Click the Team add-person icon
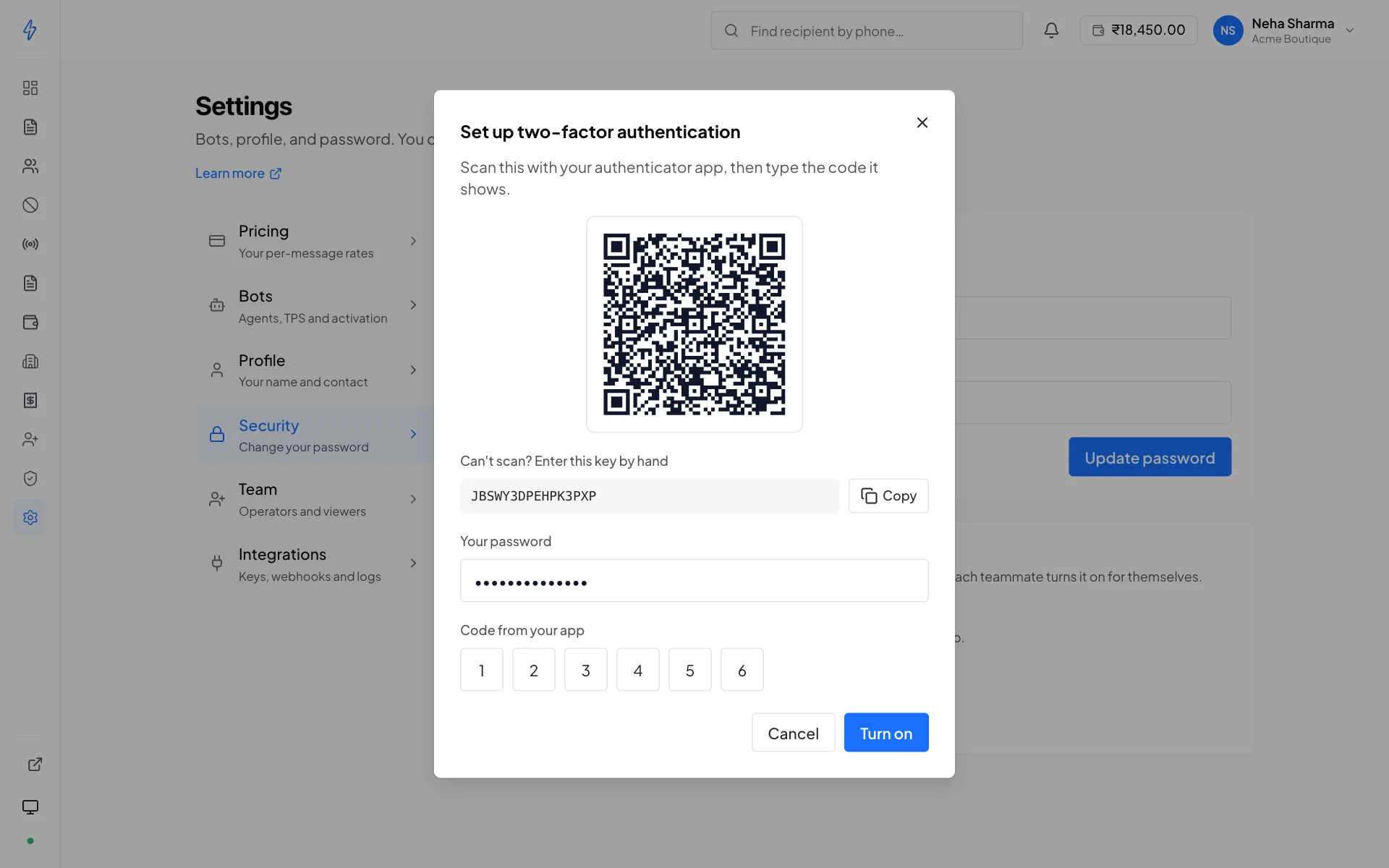 coord(217,498)
